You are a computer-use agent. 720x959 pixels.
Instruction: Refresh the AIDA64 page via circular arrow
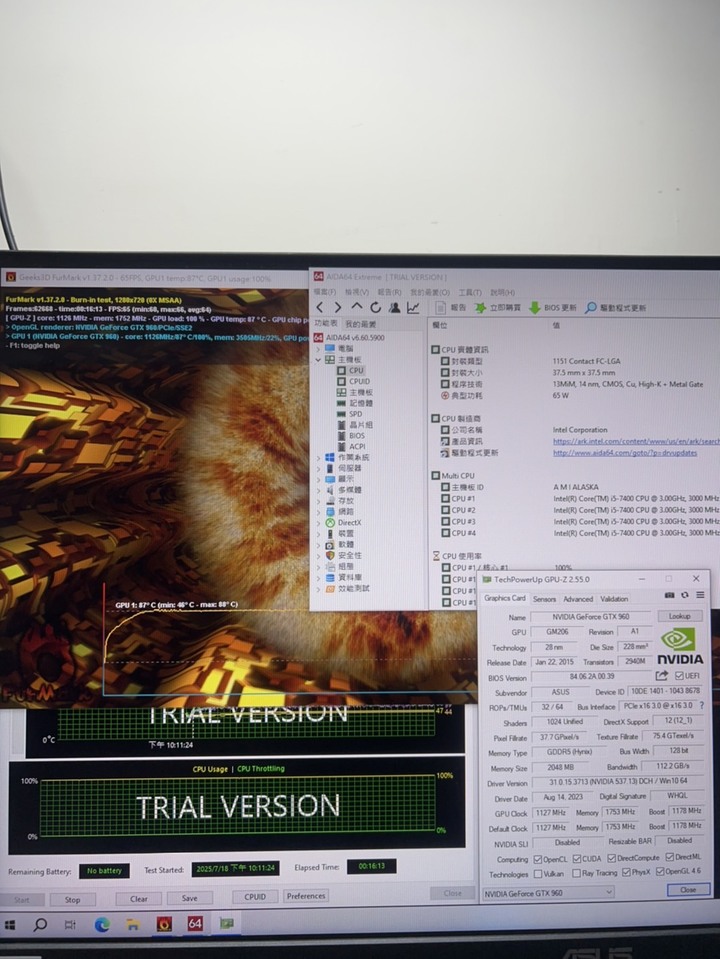[376, 307]
